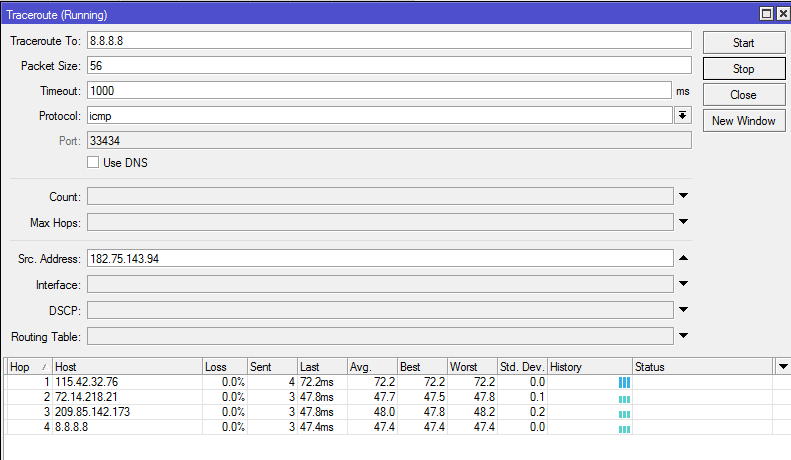
Task: Close the Traceroute window via title bar X
Action: 781,14
